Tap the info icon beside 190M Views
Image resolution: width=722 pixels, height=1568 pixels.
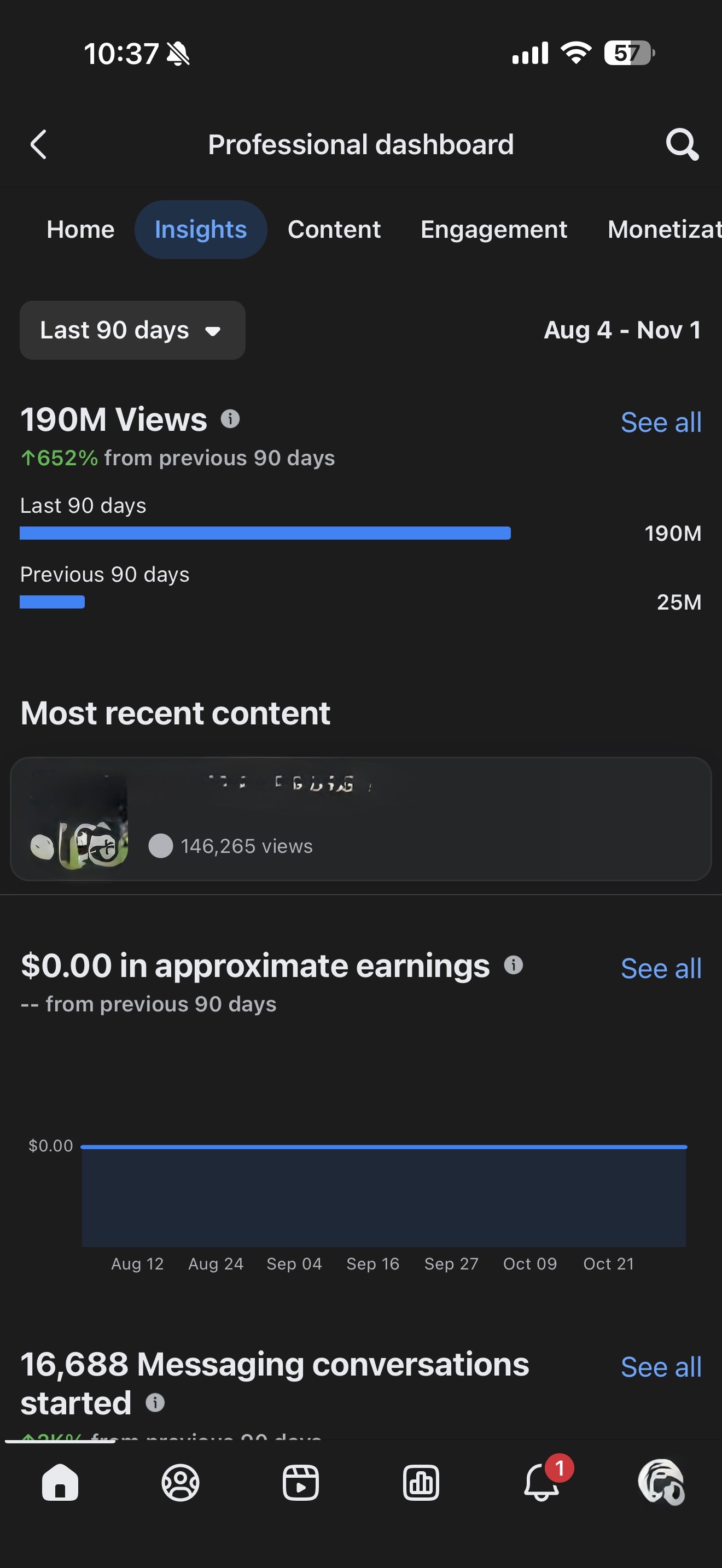pos(230,419)
